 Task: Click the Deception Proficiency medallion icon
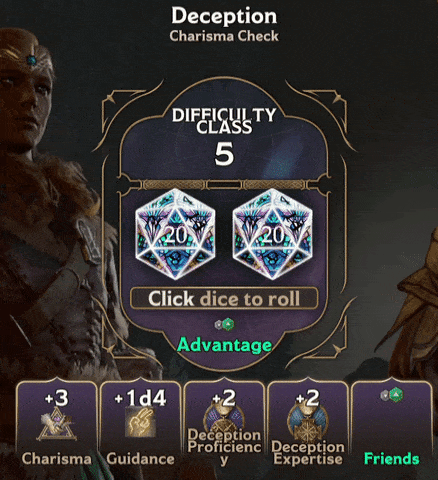[x=224, y=420]
